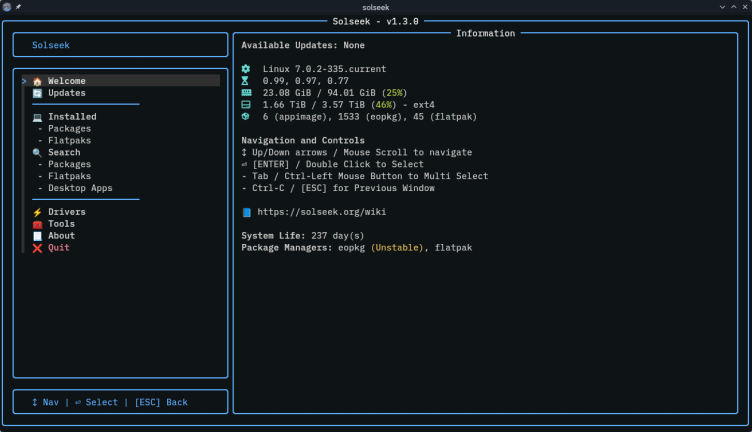This screenshot has height=432, width=752.
Task: Click the laptop icon next to Installed
Action: coord(37,117)
